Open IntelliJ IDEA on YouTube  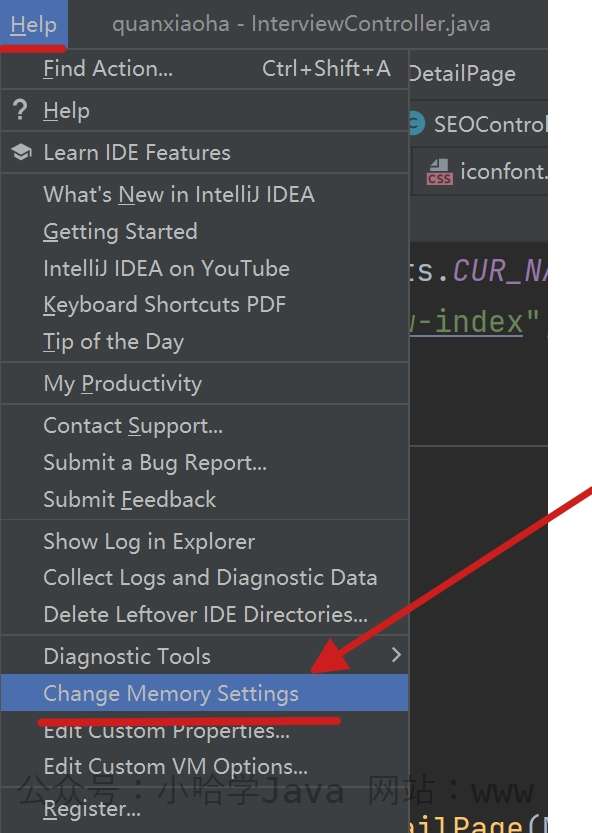(x=204, y=268)
